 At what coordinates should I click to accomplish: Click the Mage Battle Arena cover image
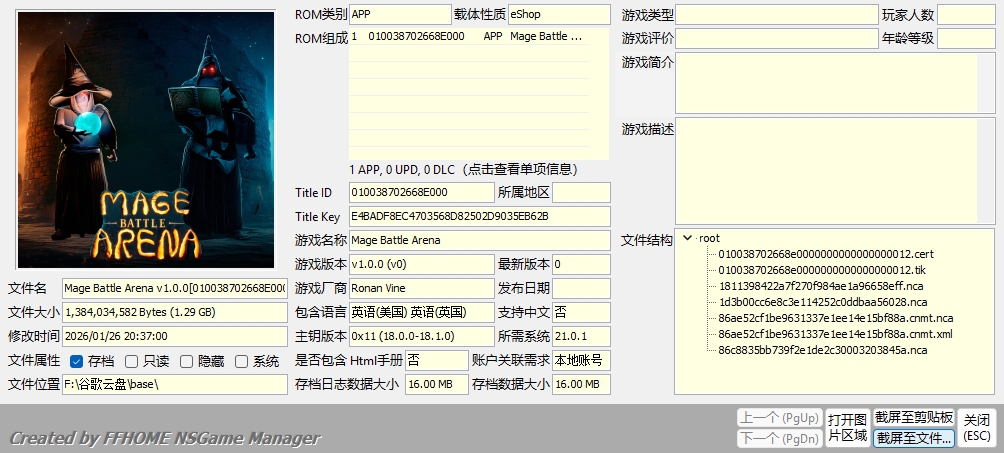pyautogui.click(x=146, y=140)
